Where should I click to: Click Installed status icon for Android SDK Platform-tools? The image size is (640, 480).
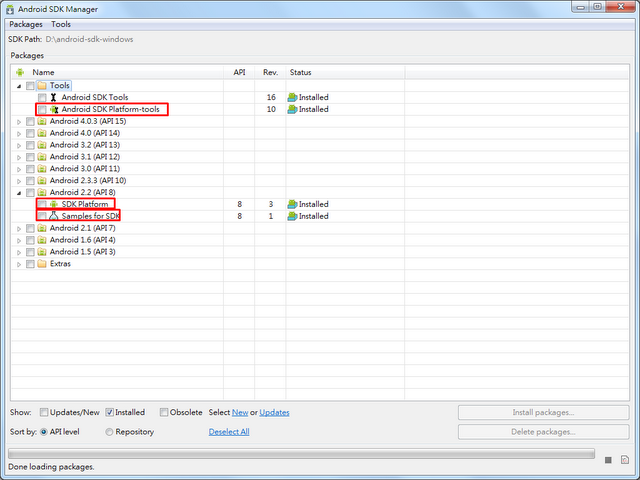tap(292, 109)
